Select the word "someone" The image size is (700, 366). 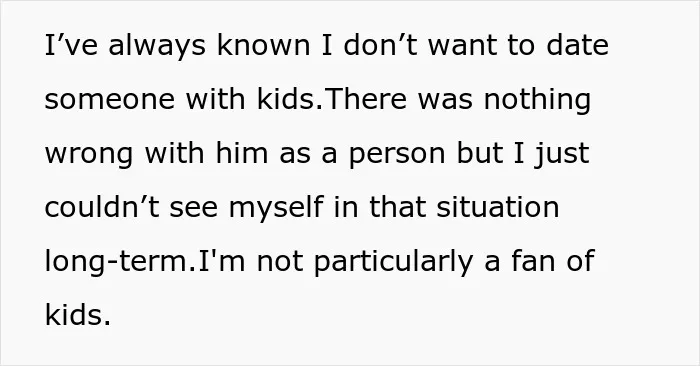109,100
